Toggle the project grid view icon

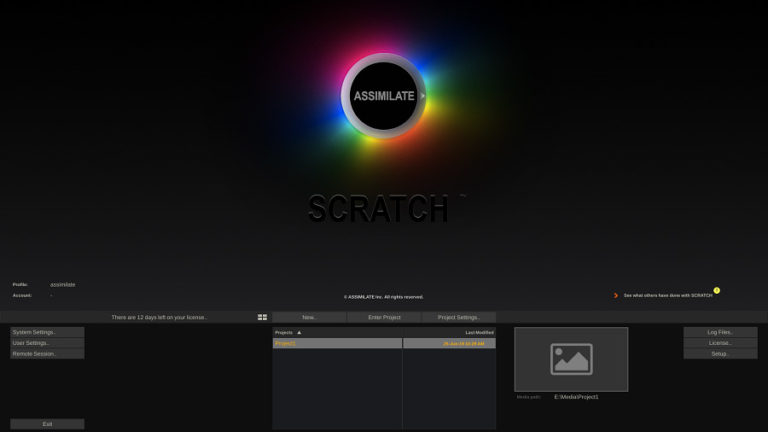[x=263, y=317]
